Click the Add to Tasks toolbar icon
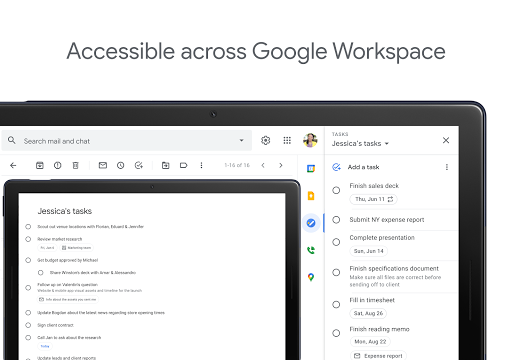Viewport: 512px width, 360px height. pyautogui.click(x=139, y=165)
